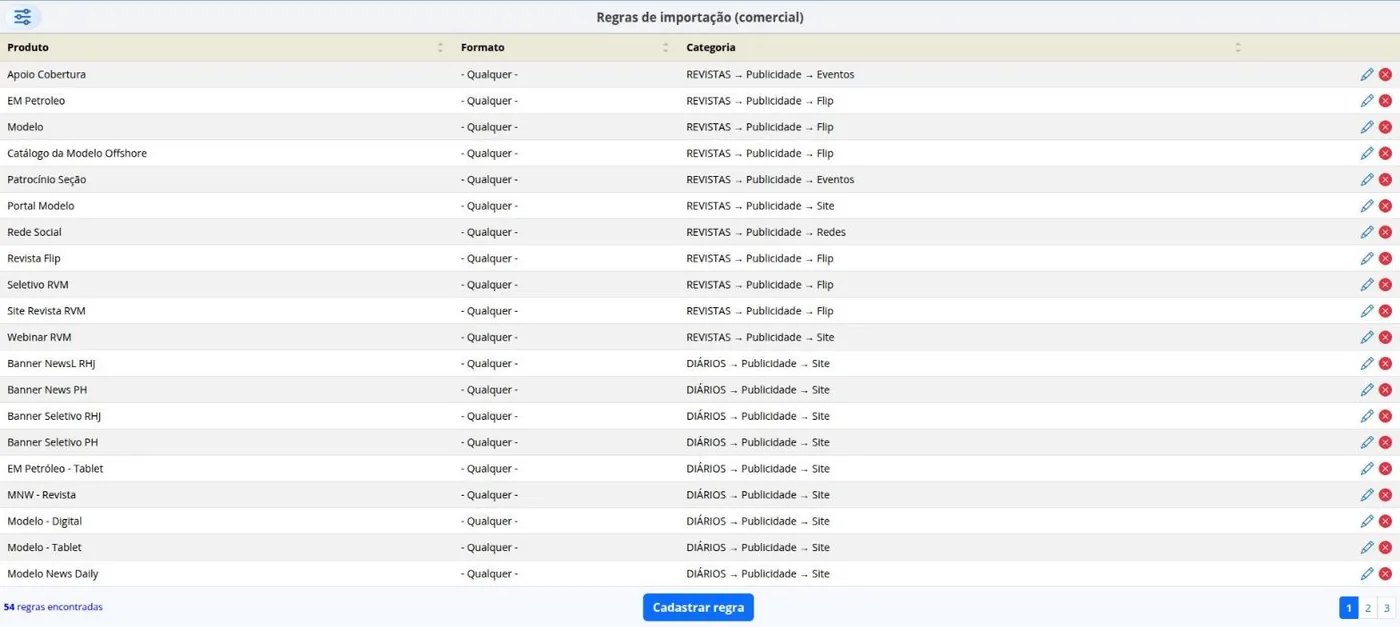Click the Modelo News Daily product name

53,574
